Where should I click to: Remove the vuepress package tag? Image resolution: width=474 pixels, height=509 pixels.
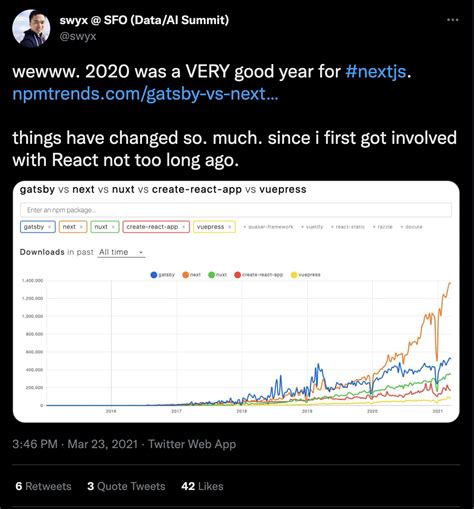pyautogui.click(x=230, y=227)
